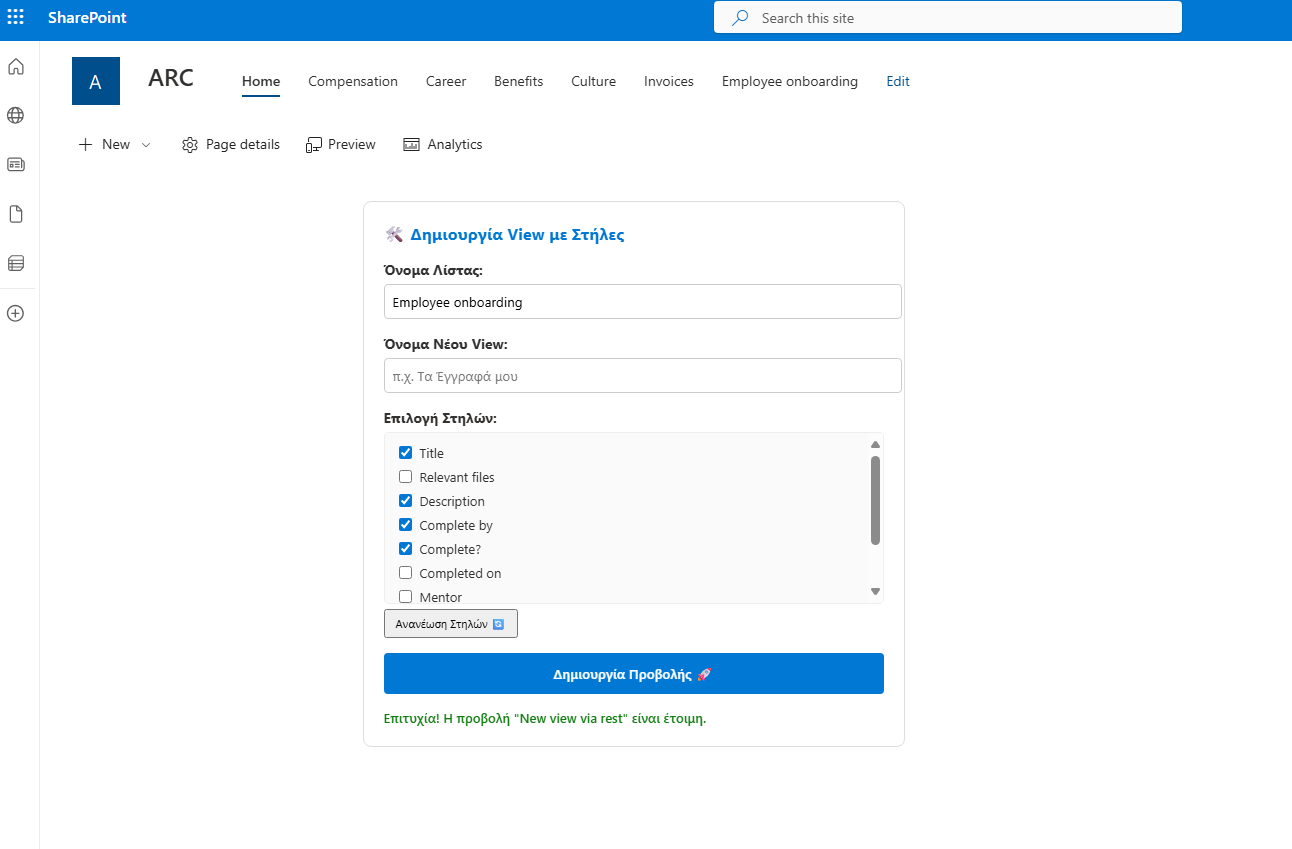This screenshot has width=1292, height=849.
Task: Focus the Όνομα Νέου View input
Action: click(642, 376)
